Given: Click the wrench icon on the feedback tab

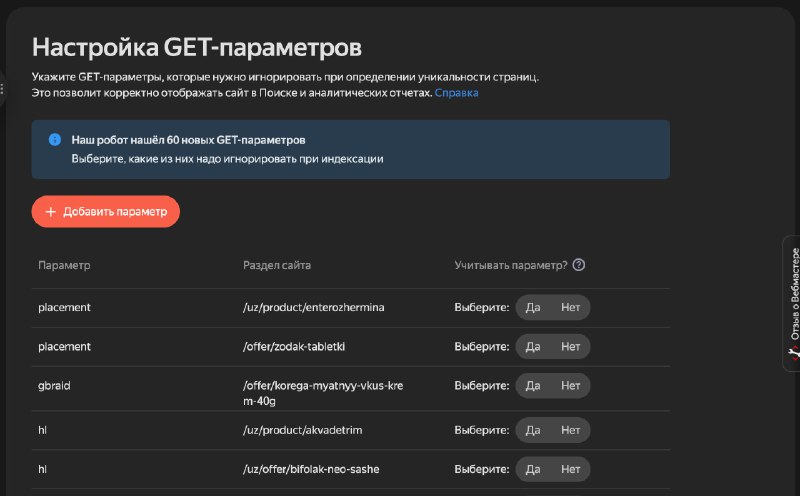Looking at the screenshot, I should (794, 353).
